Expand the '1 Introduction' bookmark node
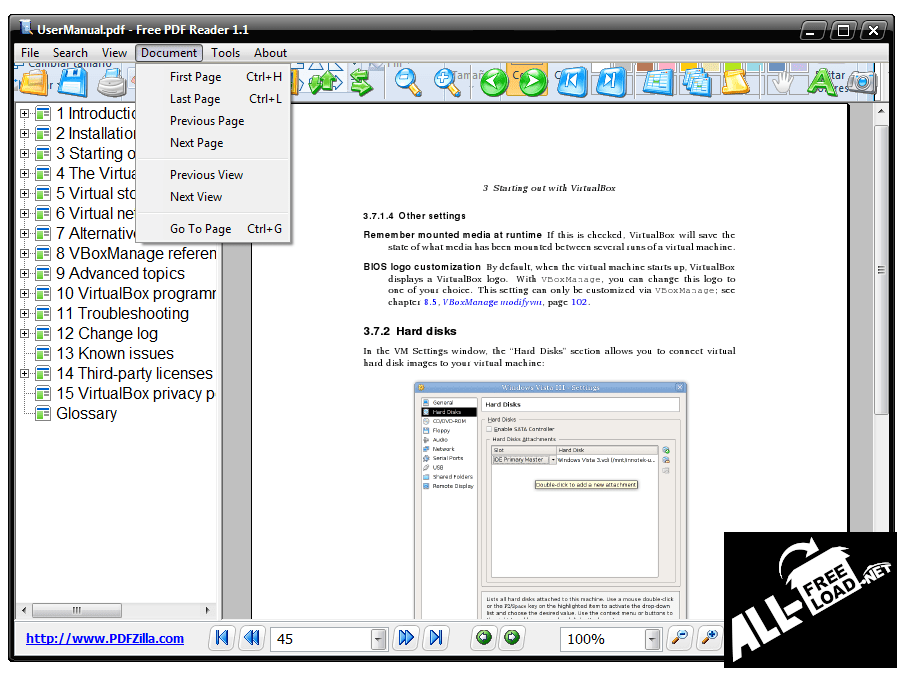902x673 pixels. (x=24, y=113)
